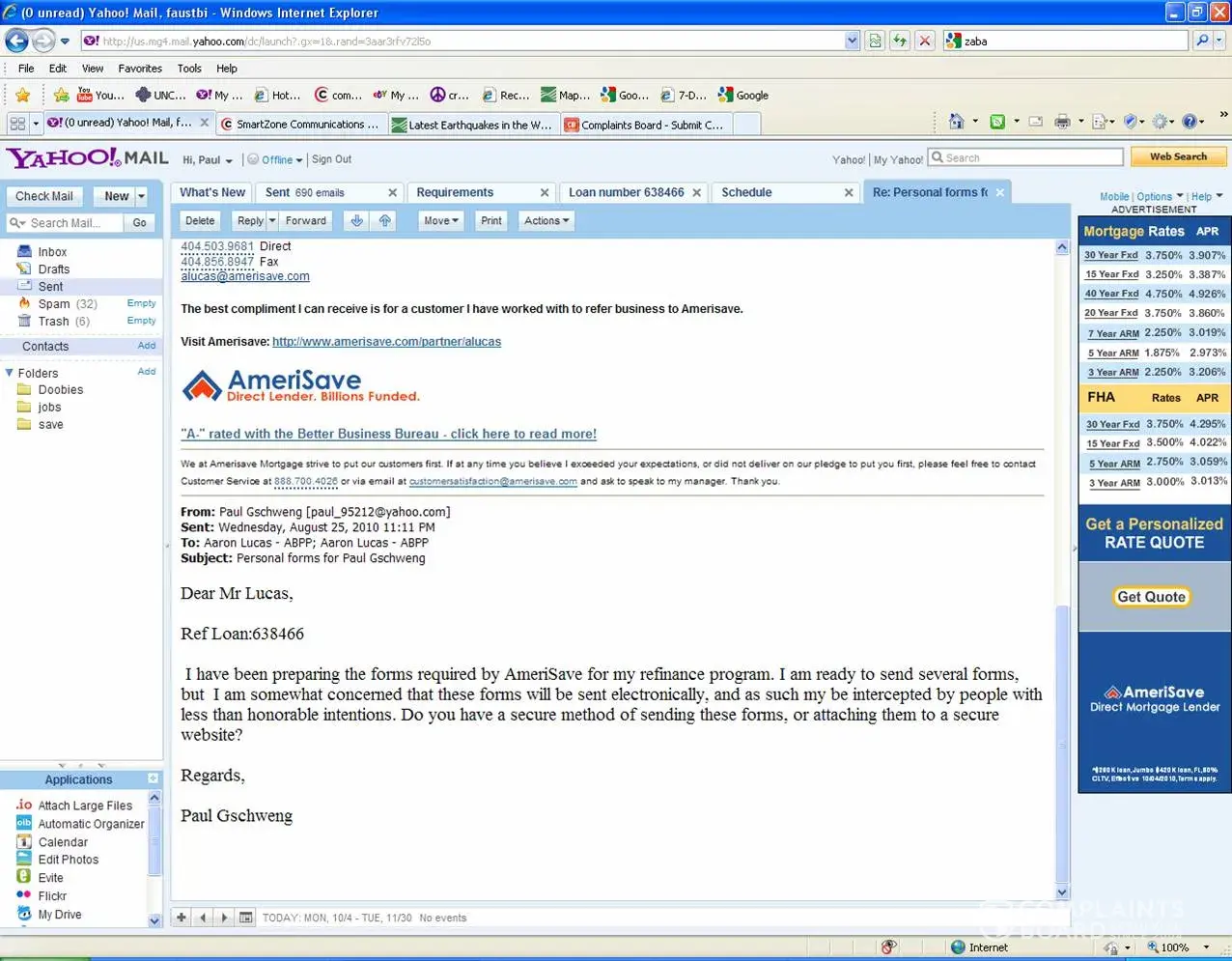Open the address bar history dropdown
Image resolution: width=1232 pixels, height=961 pixels.
click(x=852, y=41)
